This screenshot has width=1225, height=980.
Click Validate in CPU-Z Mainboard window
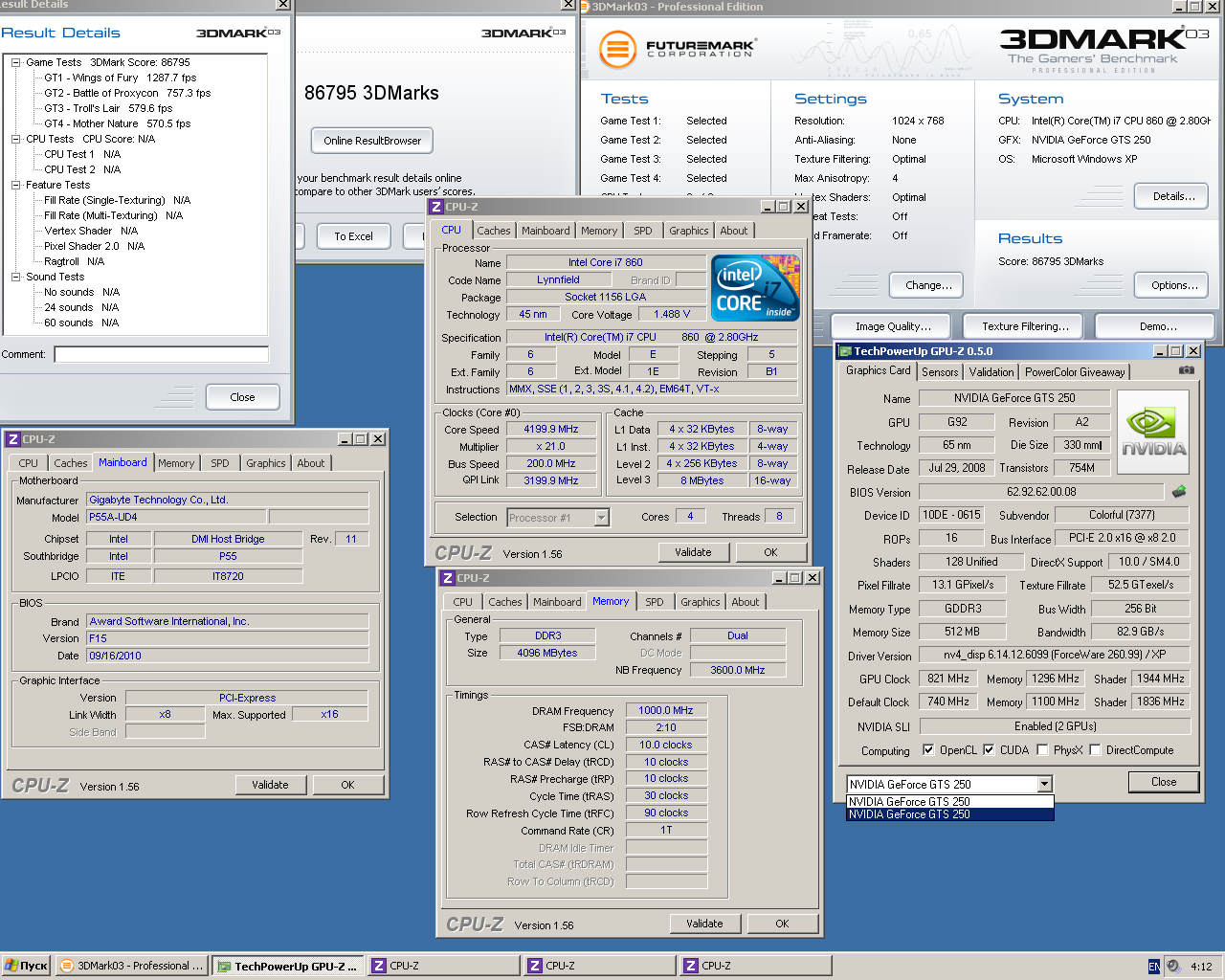pyautogui.click(x=270, y=785)
